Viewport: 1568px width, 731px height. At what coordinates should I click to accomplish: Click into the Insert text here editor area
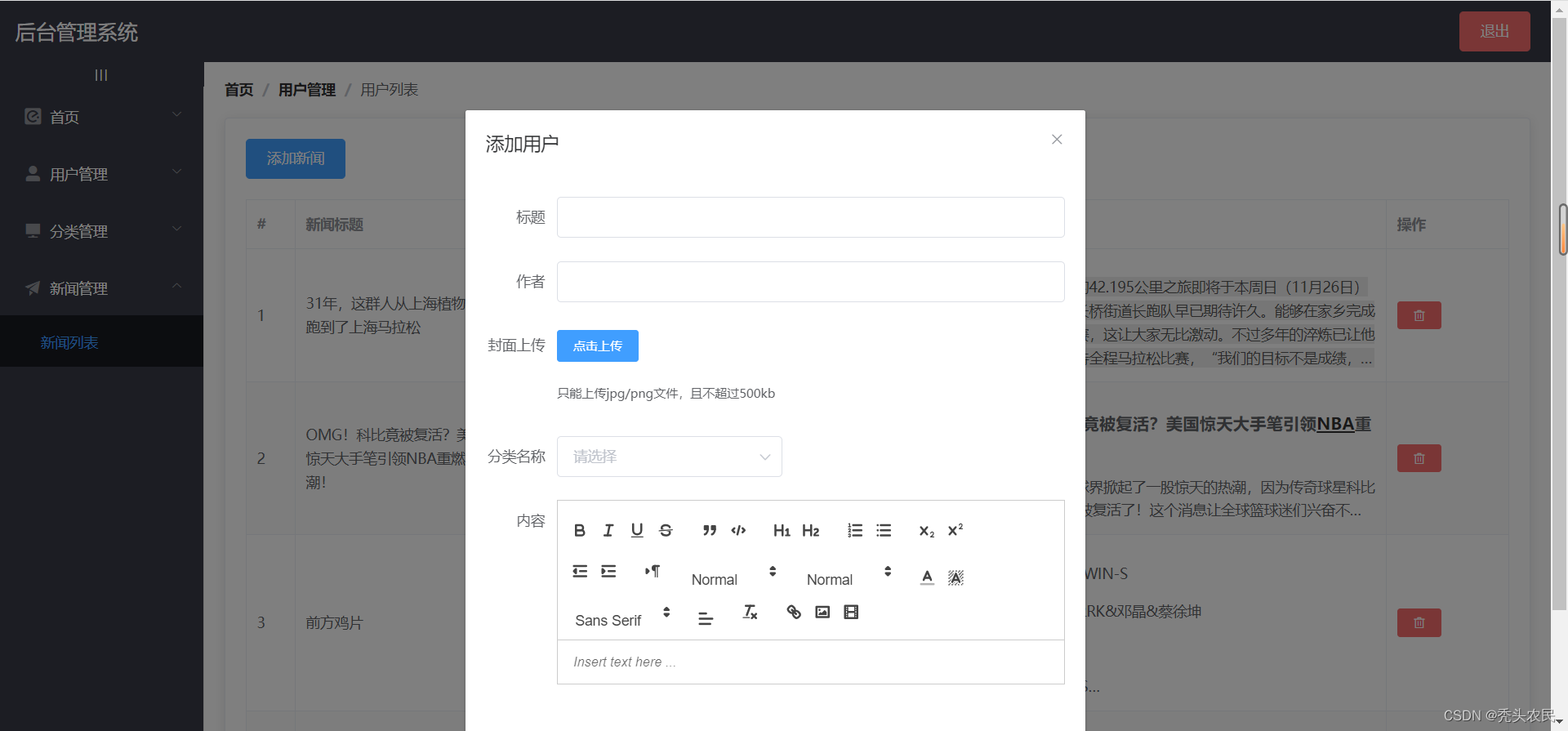click(811, 662)
